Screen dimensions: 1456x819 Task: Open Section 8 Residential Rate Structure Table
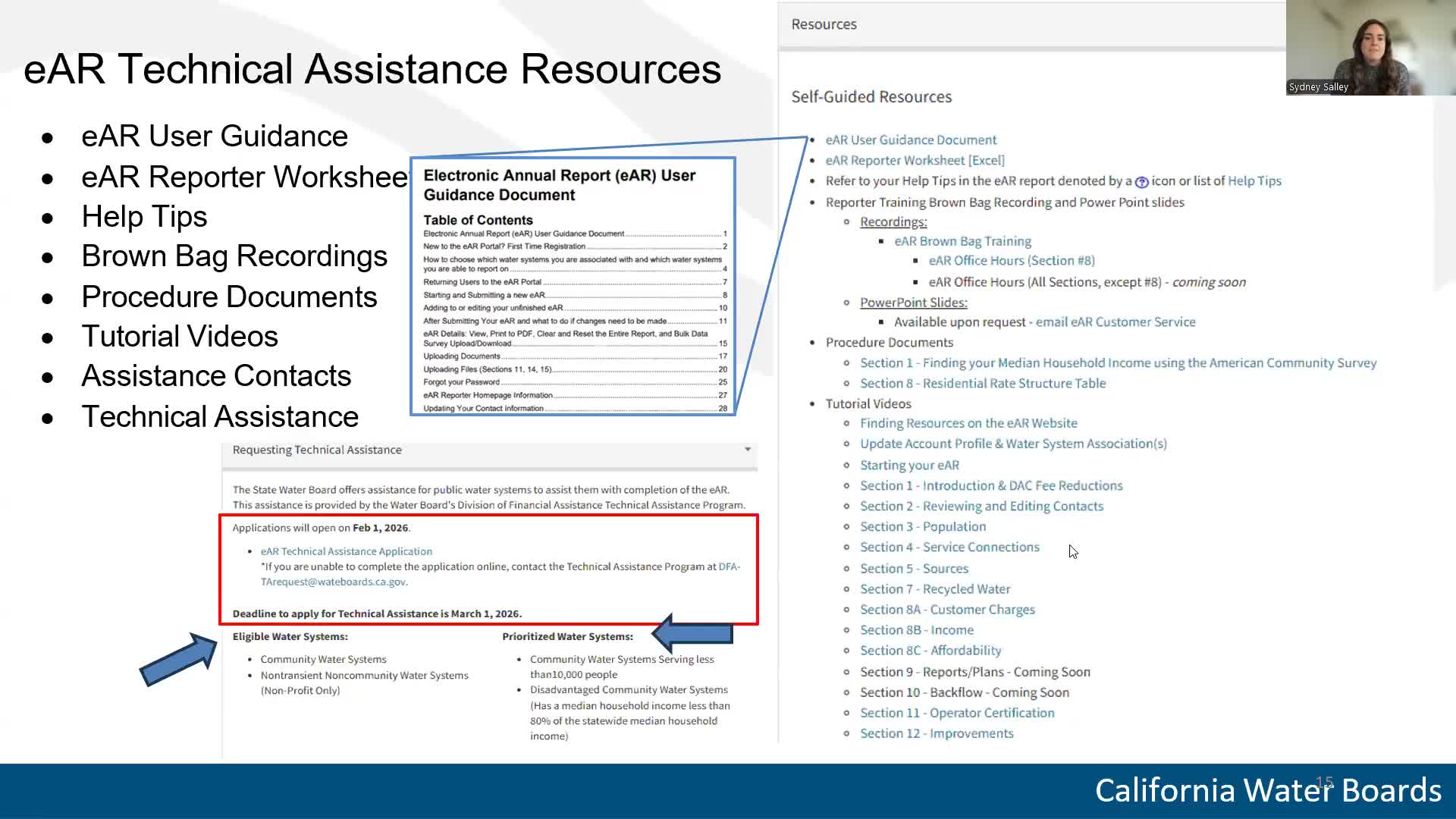click(983, 383)
